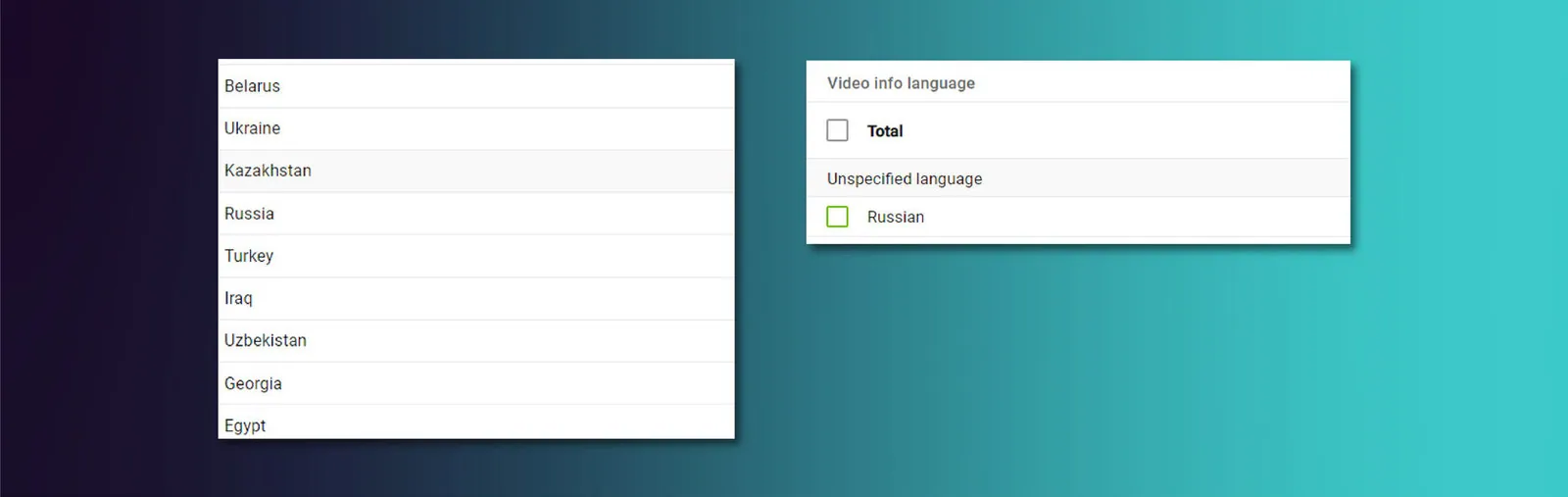Image resolution: width=1568 pixels, height=497 pixels.
Task: Click empty space beside Total label
Action: pos(1127,130)
